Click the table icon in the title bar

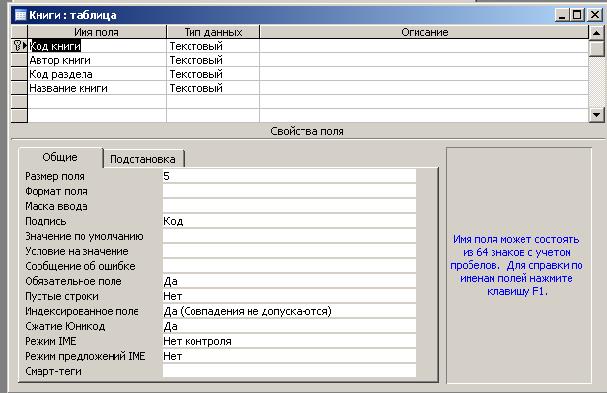tap(20, 15)
